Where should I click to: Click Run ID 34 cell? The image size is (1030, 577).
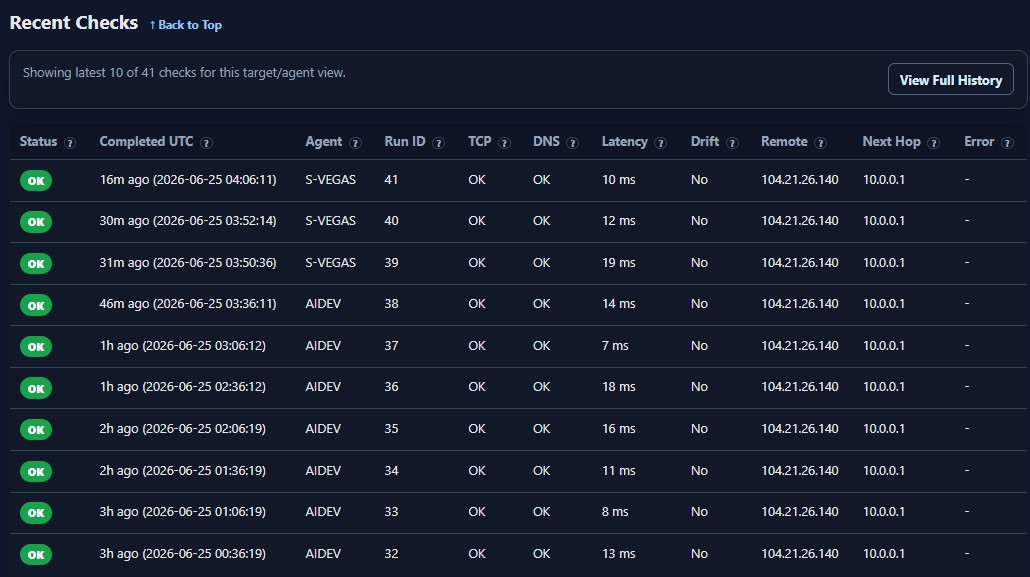click(x=392, y=471)
